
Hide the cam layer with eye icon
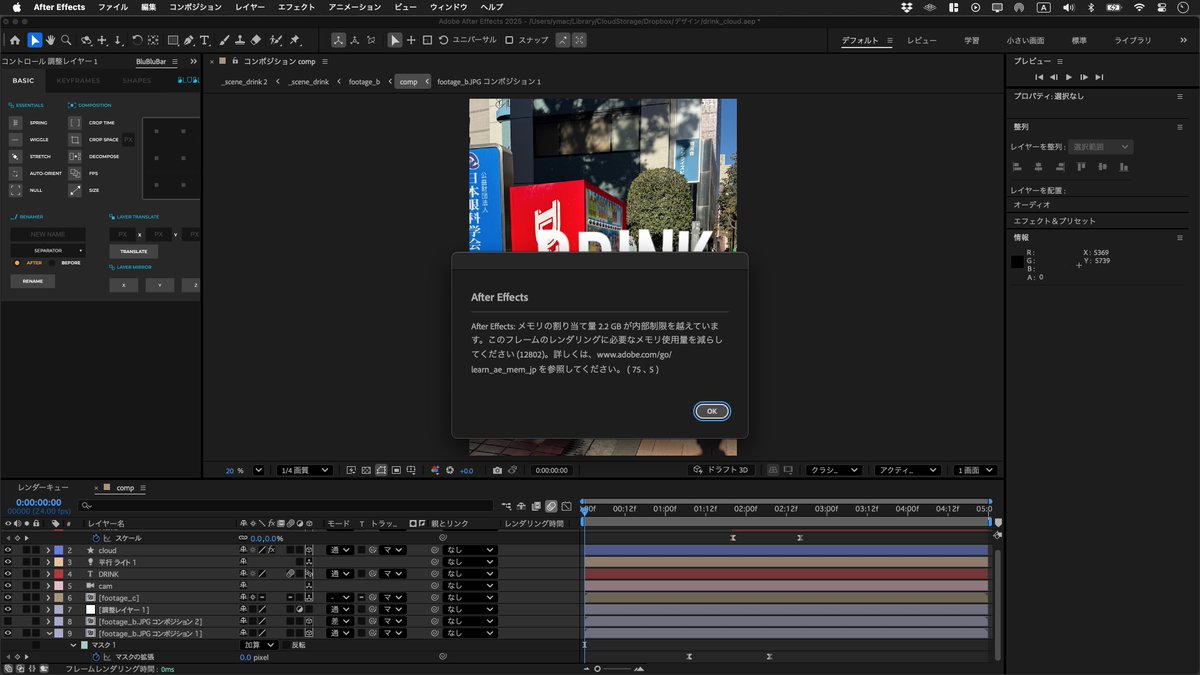[x=8, y=586]
